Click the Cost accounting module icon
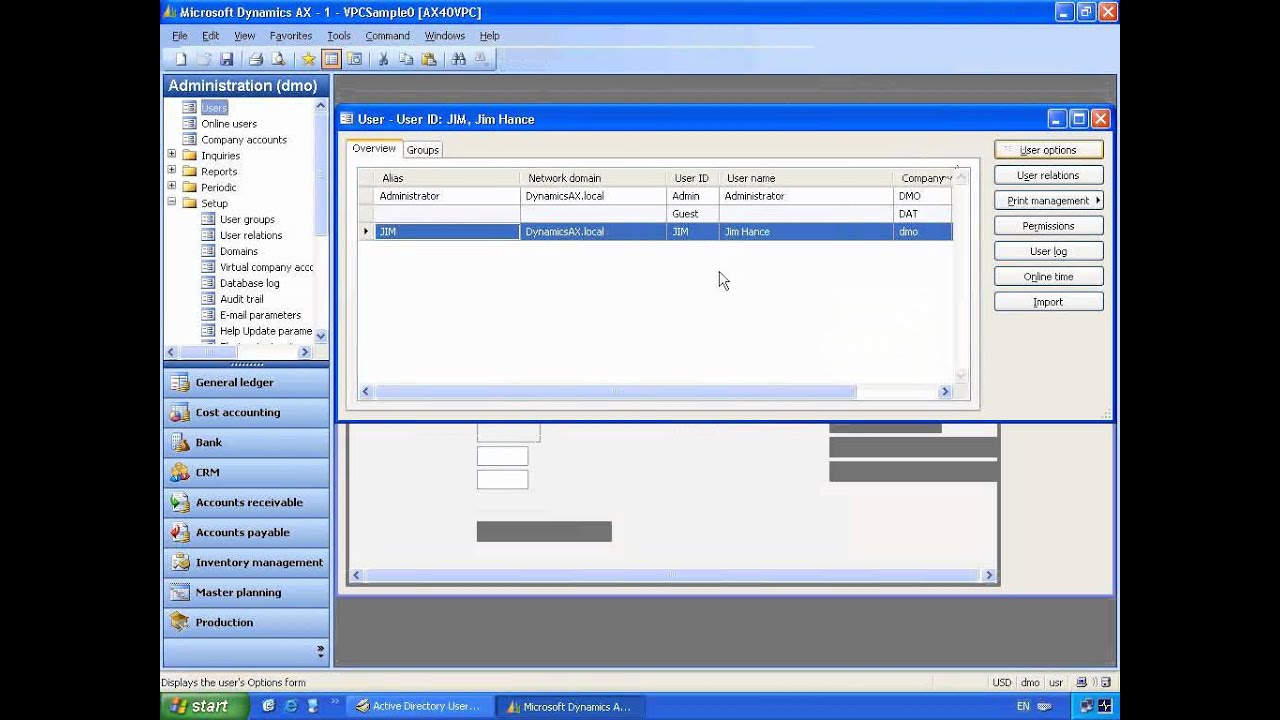This screenshot has height=720, width=1280. (180, 412)
